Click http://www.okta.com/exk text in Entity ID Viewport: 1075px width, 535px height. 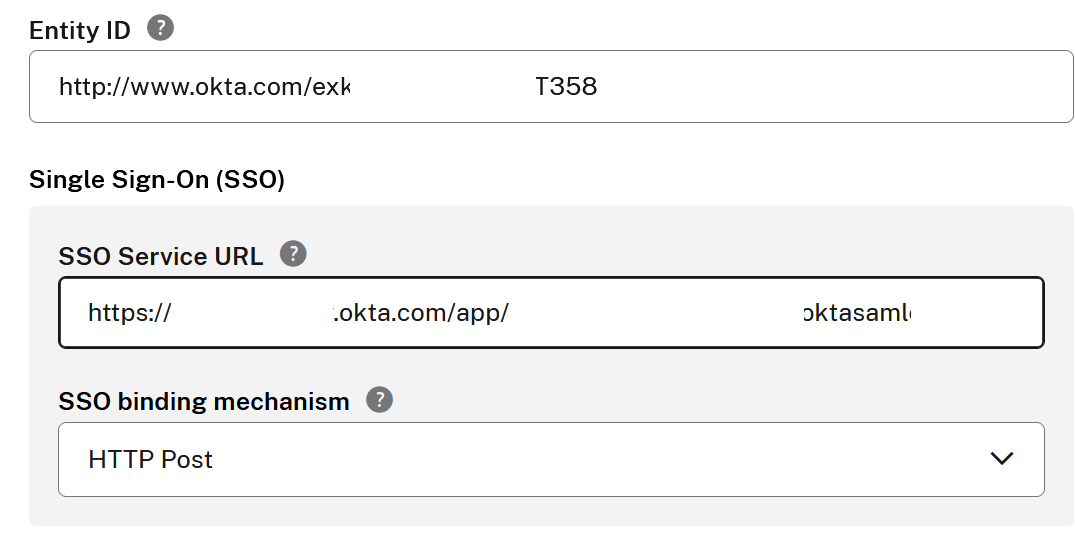click(204, 87)
